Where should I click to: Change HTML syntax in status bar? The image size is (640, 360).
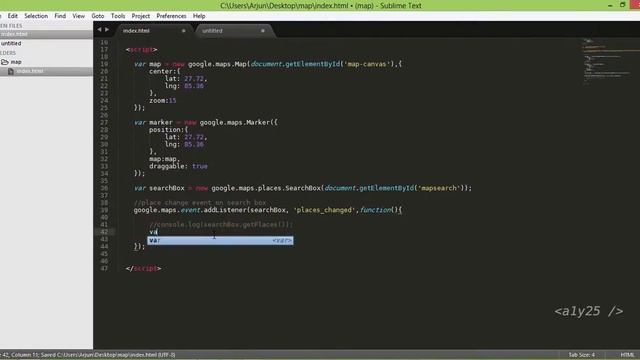(627, 355)
